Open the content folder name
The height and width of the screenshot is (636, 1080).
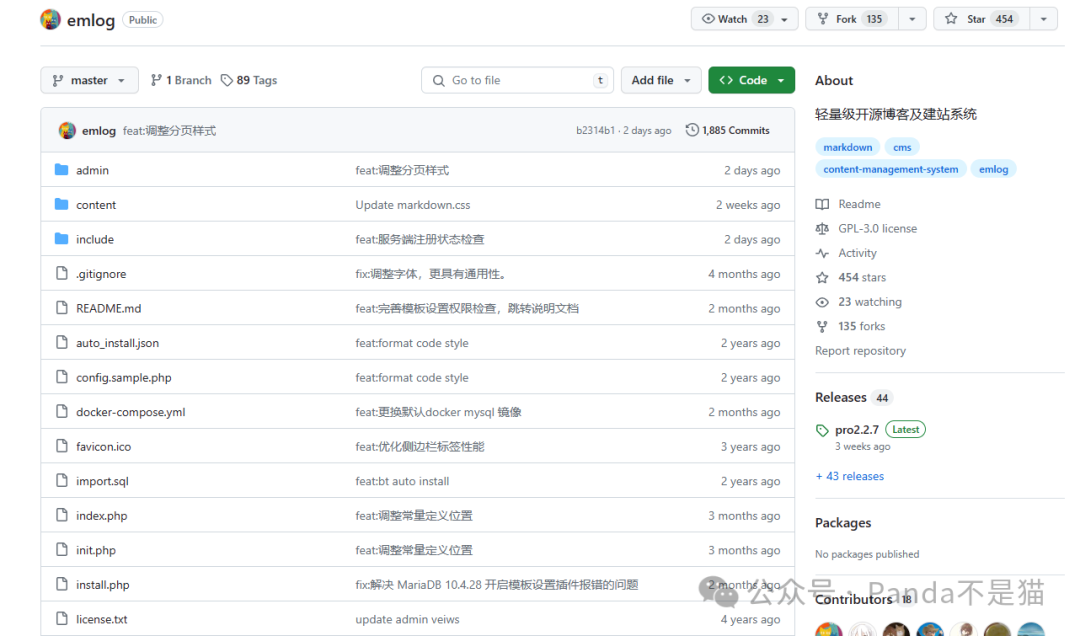point(96,205)
